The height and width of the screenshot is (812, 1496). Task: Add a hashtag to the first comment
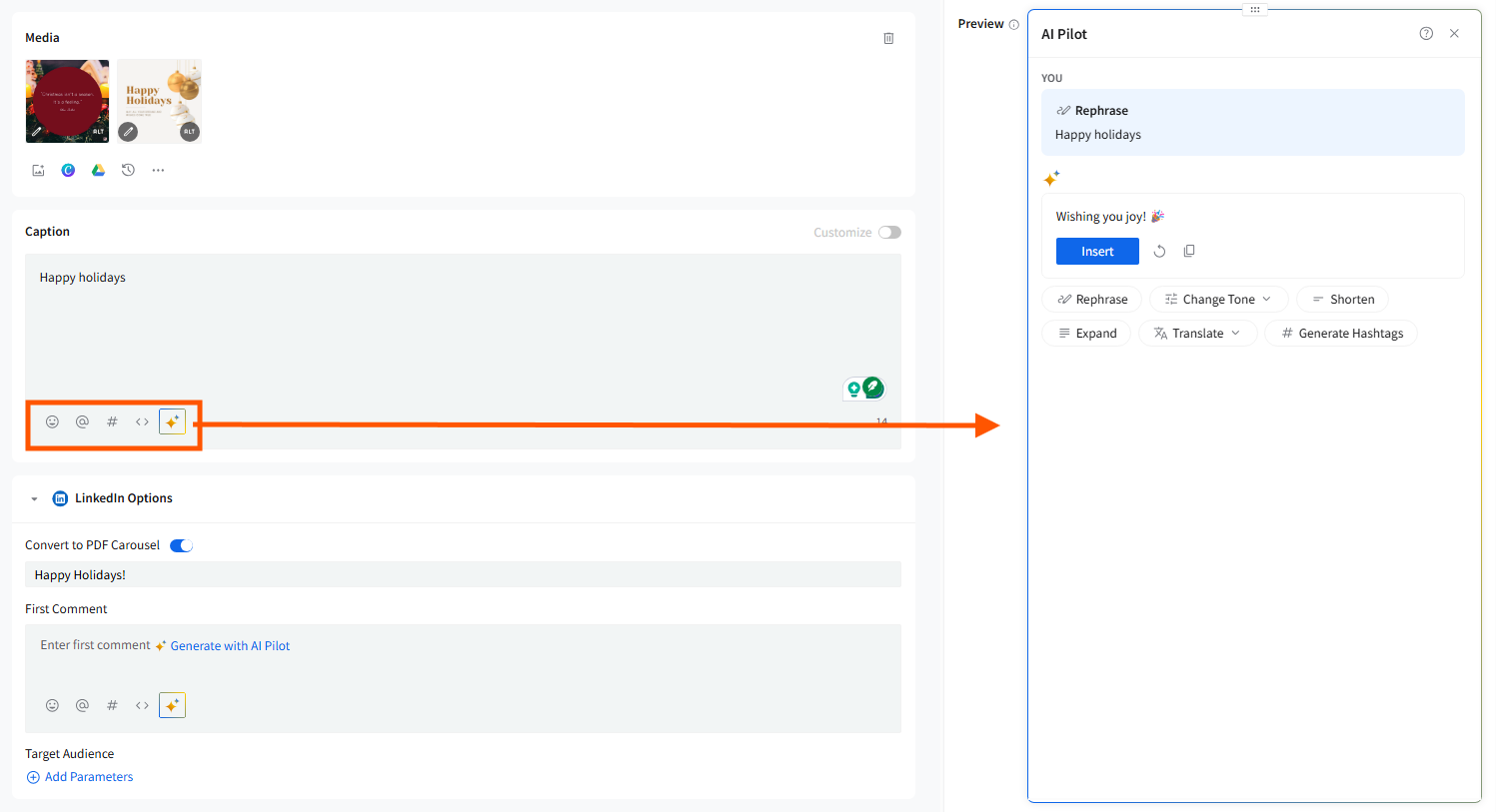coord(112,705)
